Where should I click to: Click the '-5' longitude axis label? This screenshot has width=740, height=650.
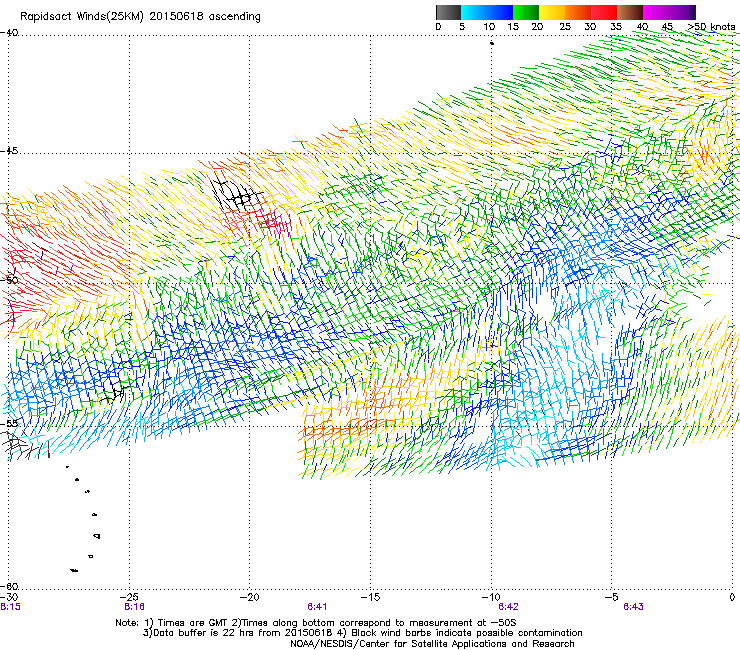pyautogui.click(x=612, y=598)
